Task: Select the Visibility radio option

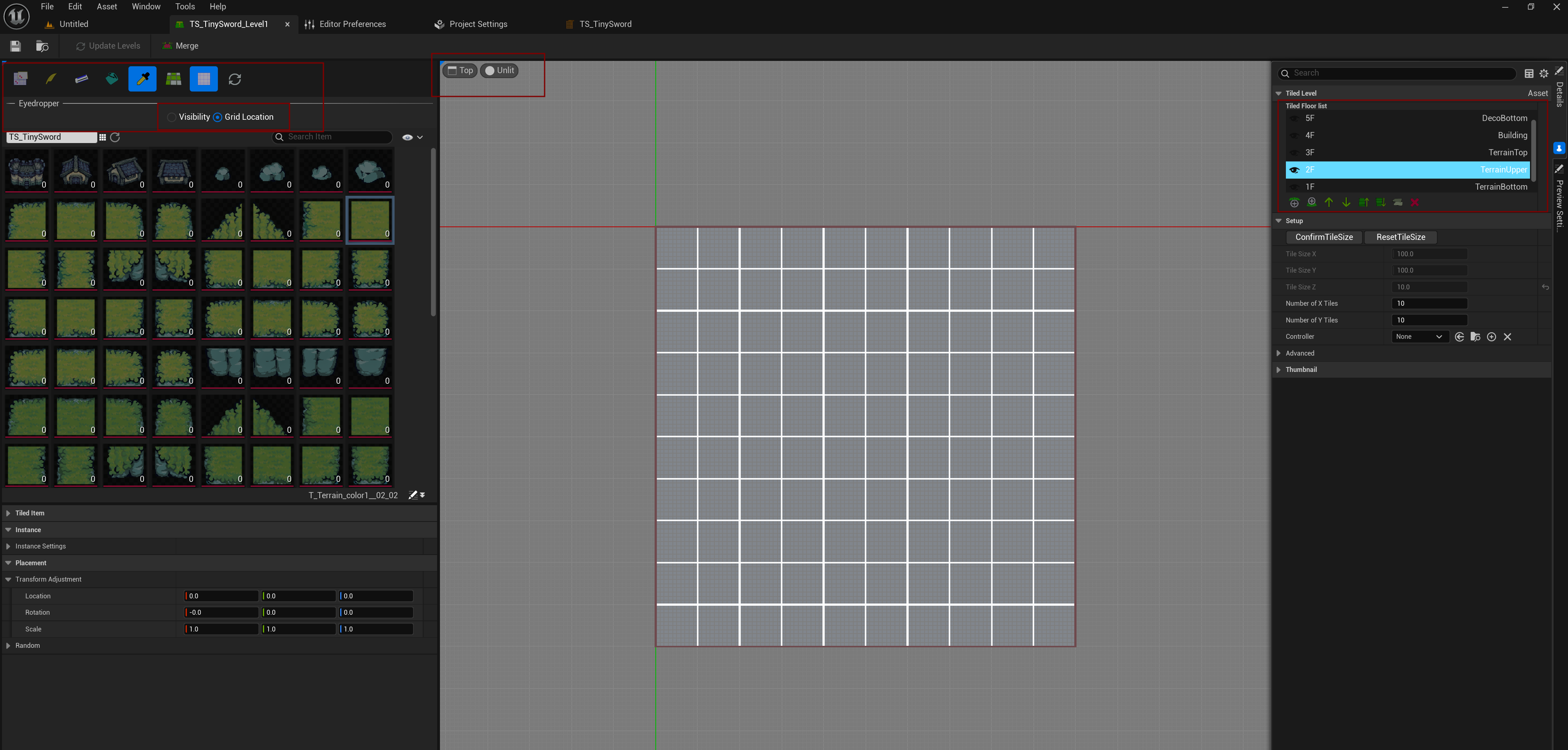Action: (x=172, y=117)
